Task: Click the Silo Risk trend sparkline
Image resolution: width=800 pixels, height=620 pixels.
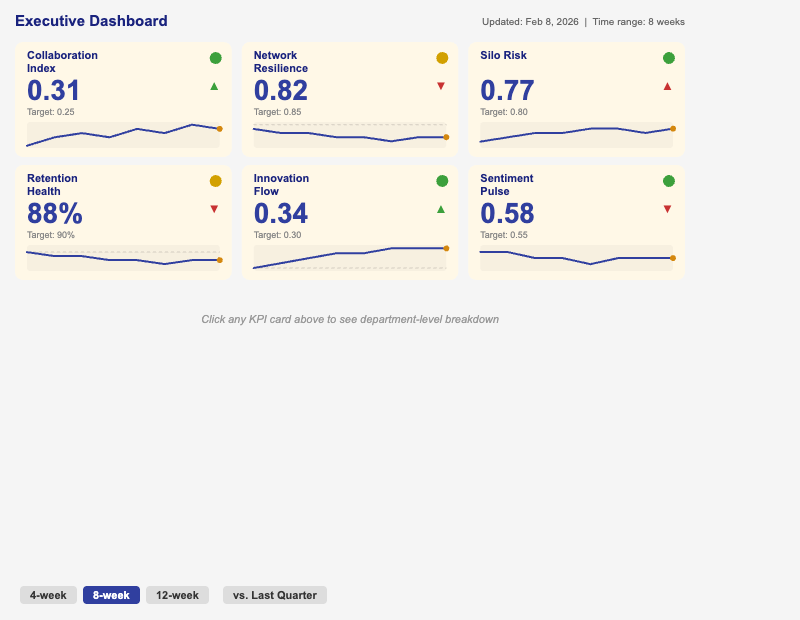Action: (x=576, y=134)
